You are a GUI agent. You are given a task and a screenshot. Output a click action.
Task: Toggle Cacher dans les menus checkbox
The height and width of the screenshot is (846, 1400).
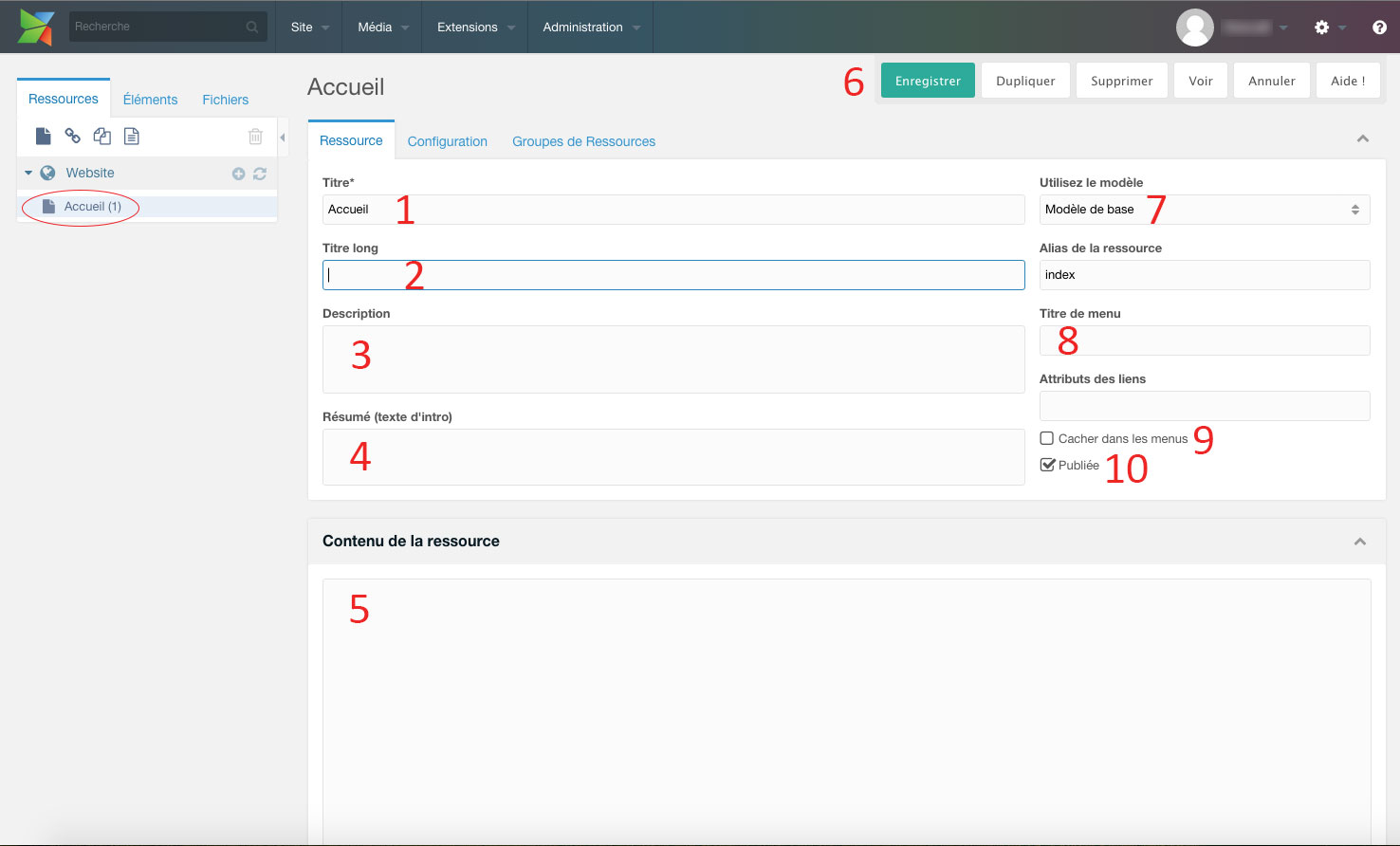click(1047, 438)
